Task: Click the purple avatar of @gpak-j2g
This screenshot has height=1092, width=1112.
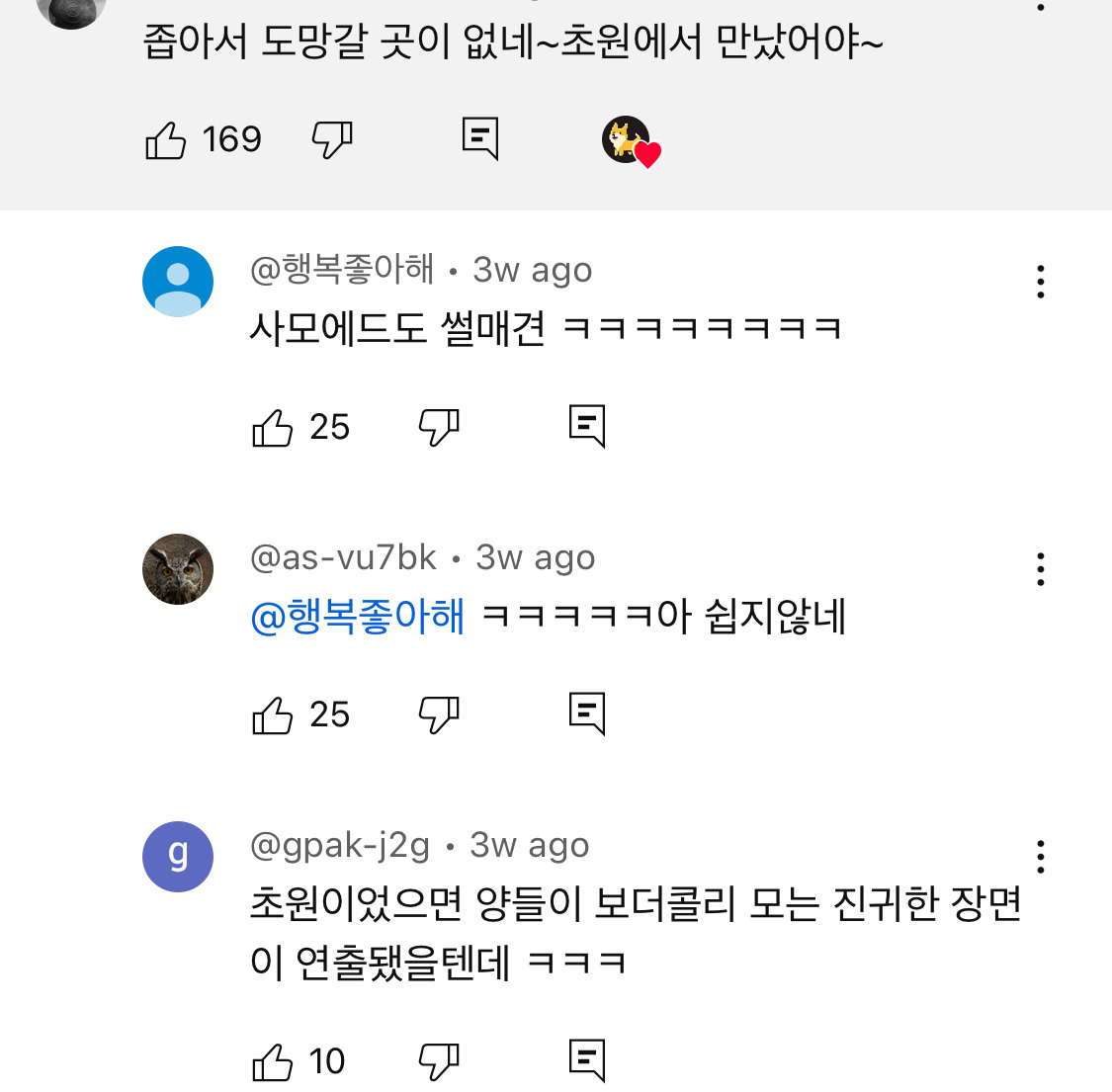Action: click(x=177, y=857)
